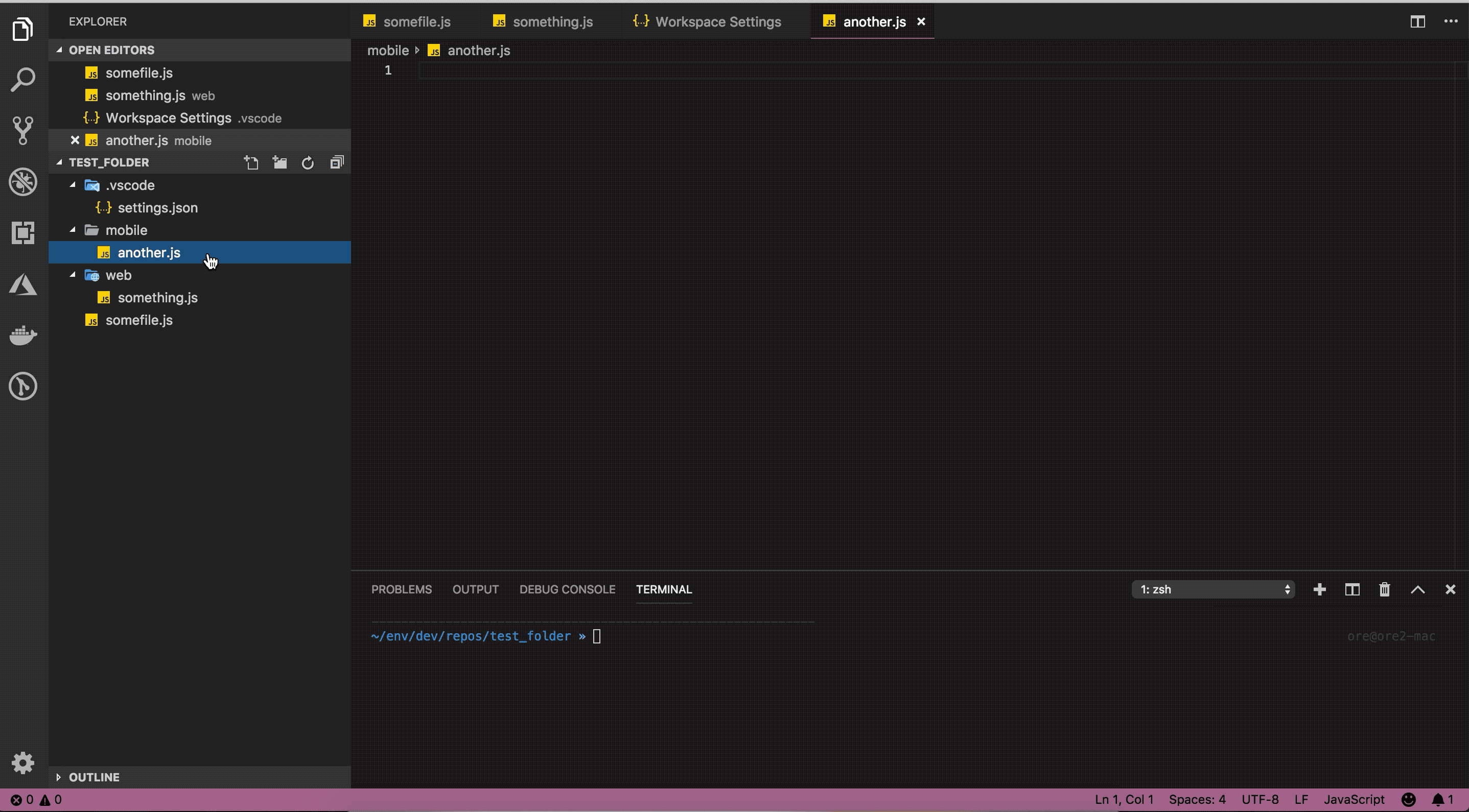Toggle the Outline panel section
Image resolution: width=1469 pixels, height=812 pixels.
[x=88, y=777]
